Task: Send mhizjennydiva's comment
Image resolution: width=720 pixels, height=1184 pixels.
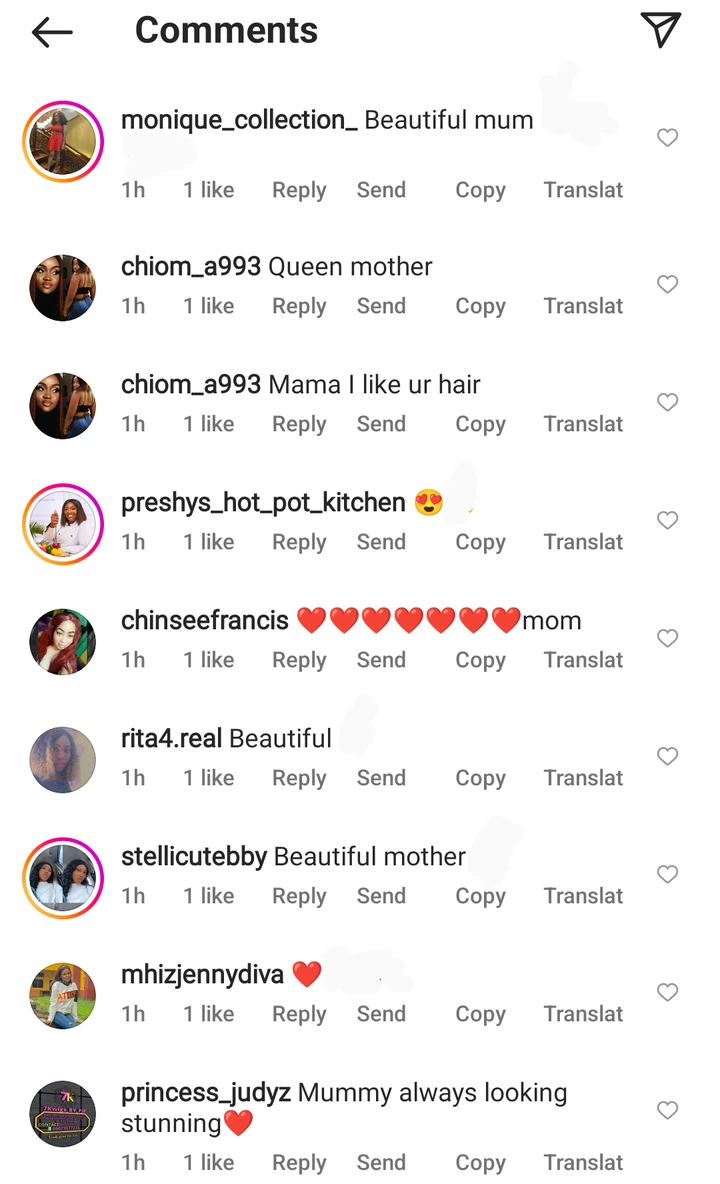Action: [381, 1013]
